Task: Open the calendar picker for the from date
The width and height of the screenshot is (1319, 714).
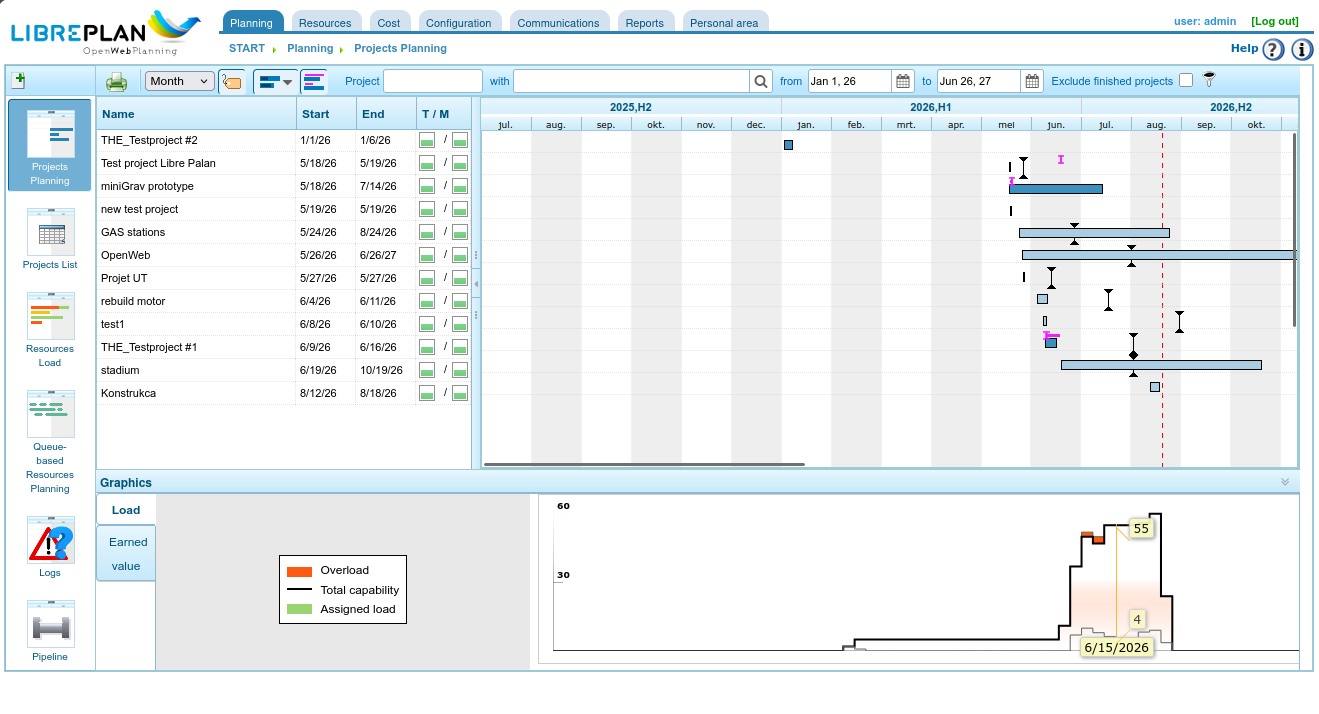Action: click(903, 81)
